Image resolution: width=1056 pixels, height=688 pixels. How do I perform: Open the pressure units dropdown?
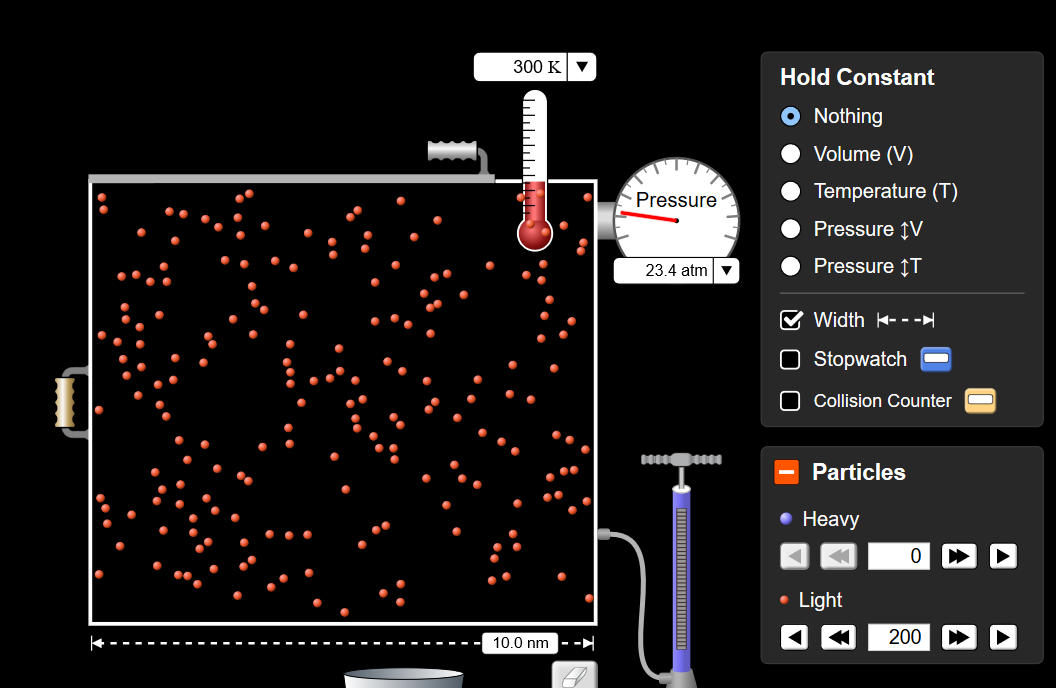(x=726, y=271)
